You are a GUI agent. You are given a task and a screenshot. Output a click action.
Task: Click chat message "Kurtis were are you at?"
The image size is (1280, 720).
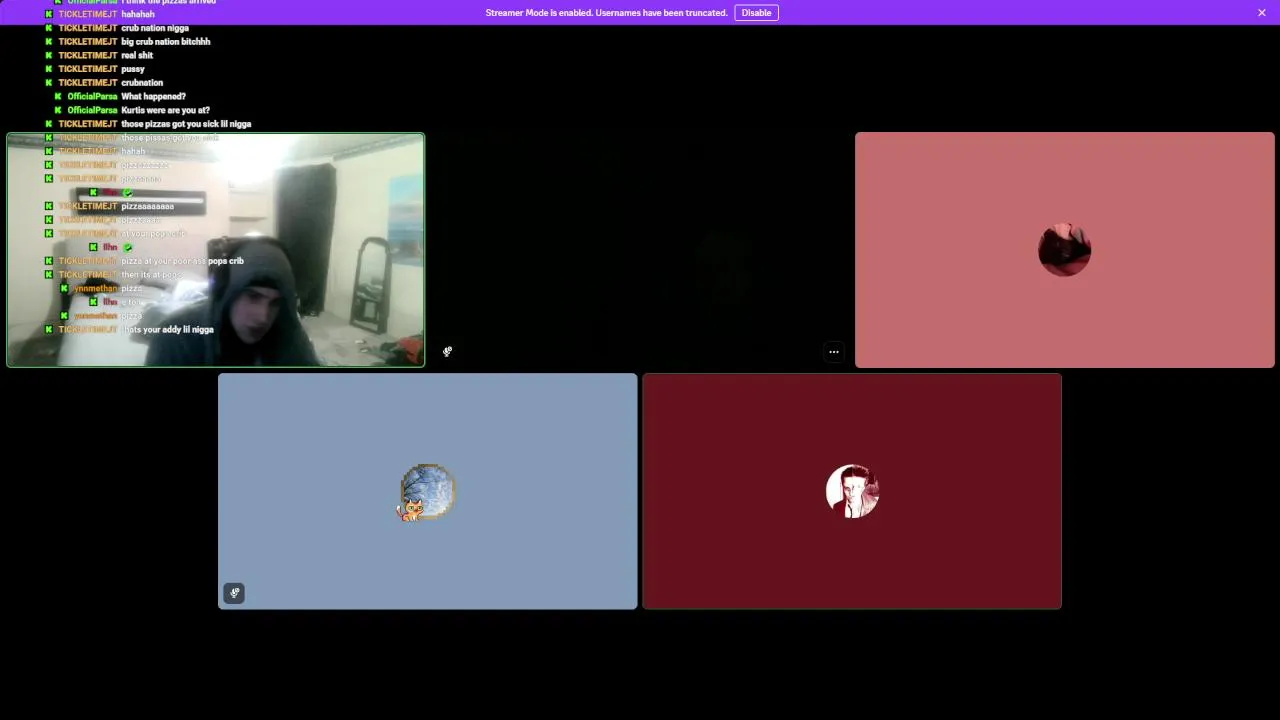click(x=165, y=110)
